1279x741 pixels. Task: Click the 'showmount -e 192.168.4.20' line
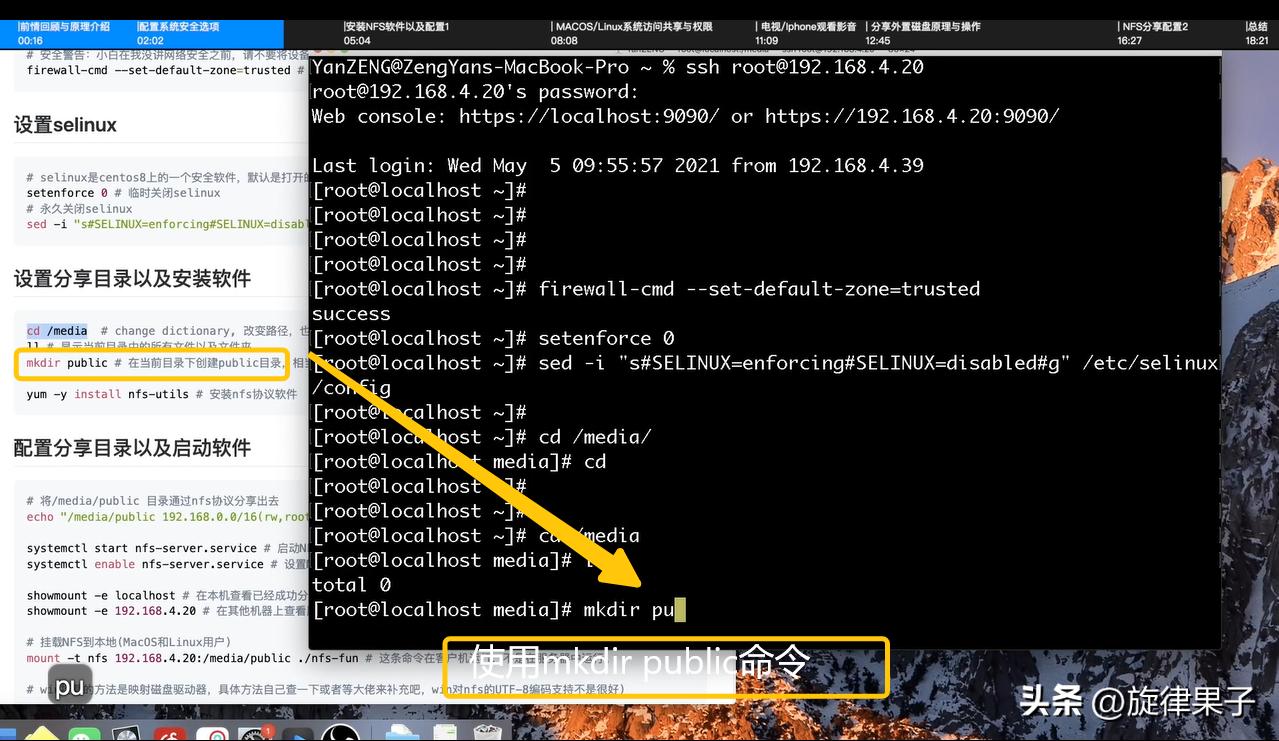(x=167, y=610)
